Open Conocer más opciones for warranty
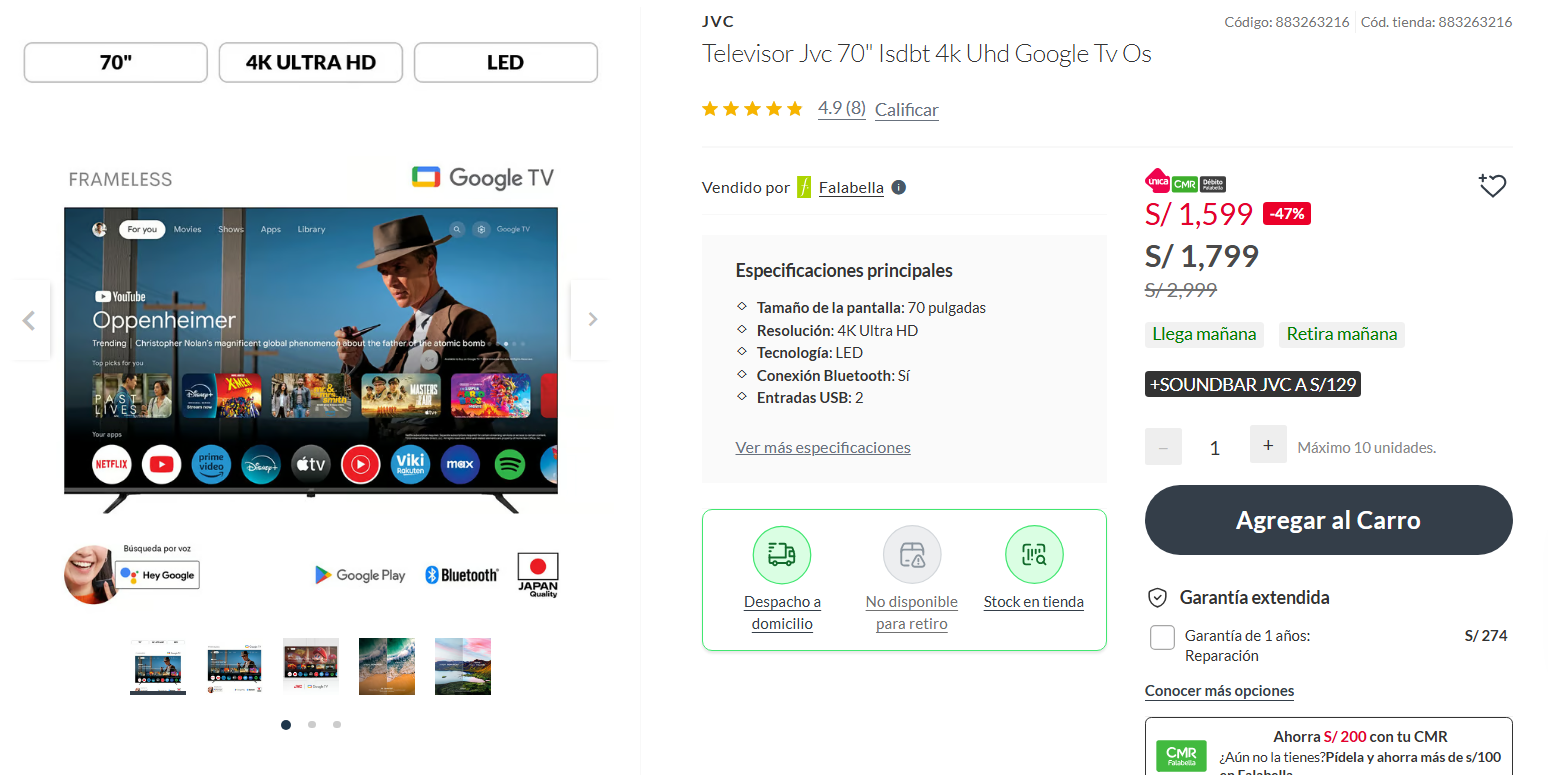The width and height of the screenshot is (1548, 775). click(1219, 691)
